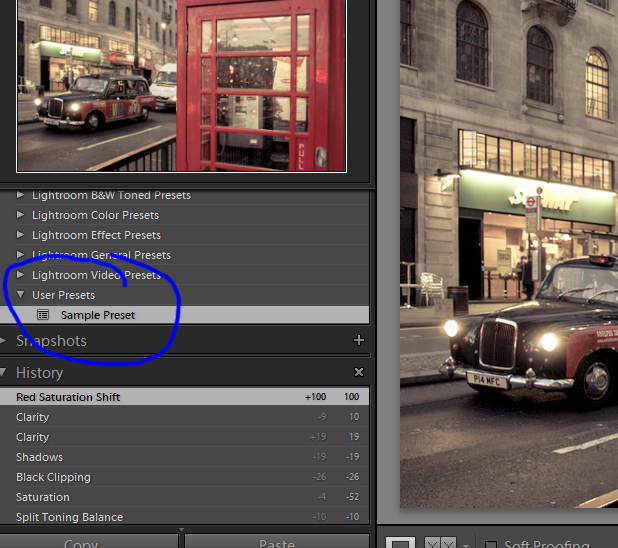Screen dimensions: 618x548
Task: Expand Lightroom Effect Presets folder
Action: coord(22,235)
